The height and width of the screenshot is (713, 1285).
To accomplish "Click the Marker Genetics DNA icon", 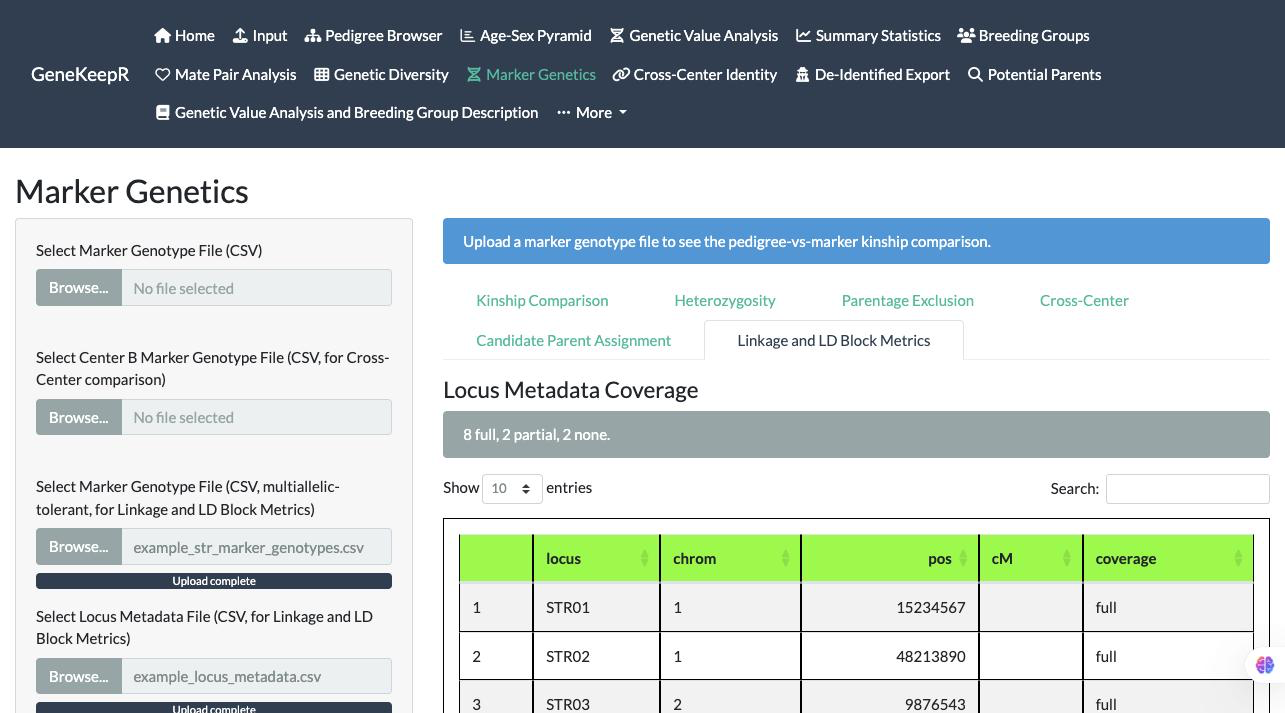I will click(474, 75).
